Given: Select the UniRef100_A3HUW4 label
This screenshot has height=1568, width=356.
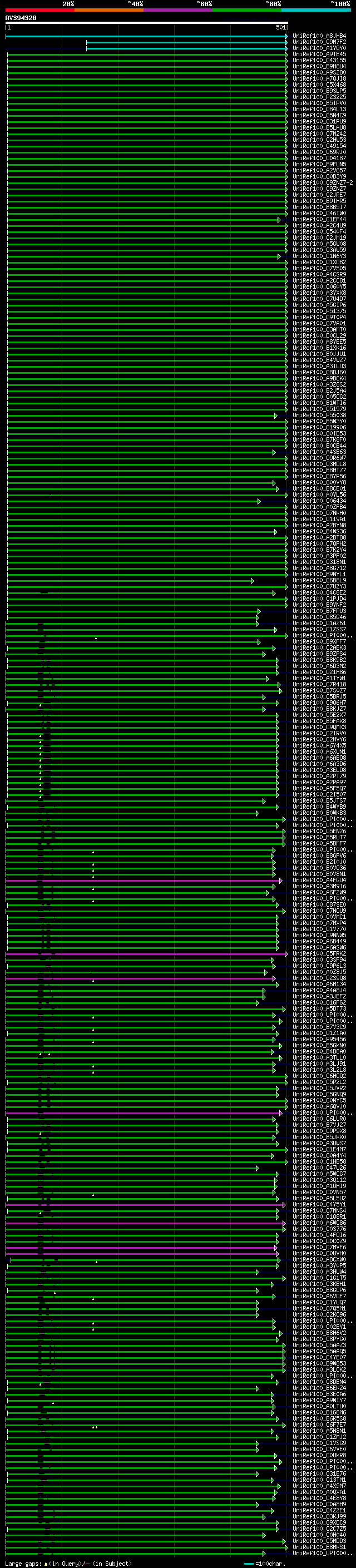Looking at the screenshot, I should pyautogui.click(x=319, y=1272).
